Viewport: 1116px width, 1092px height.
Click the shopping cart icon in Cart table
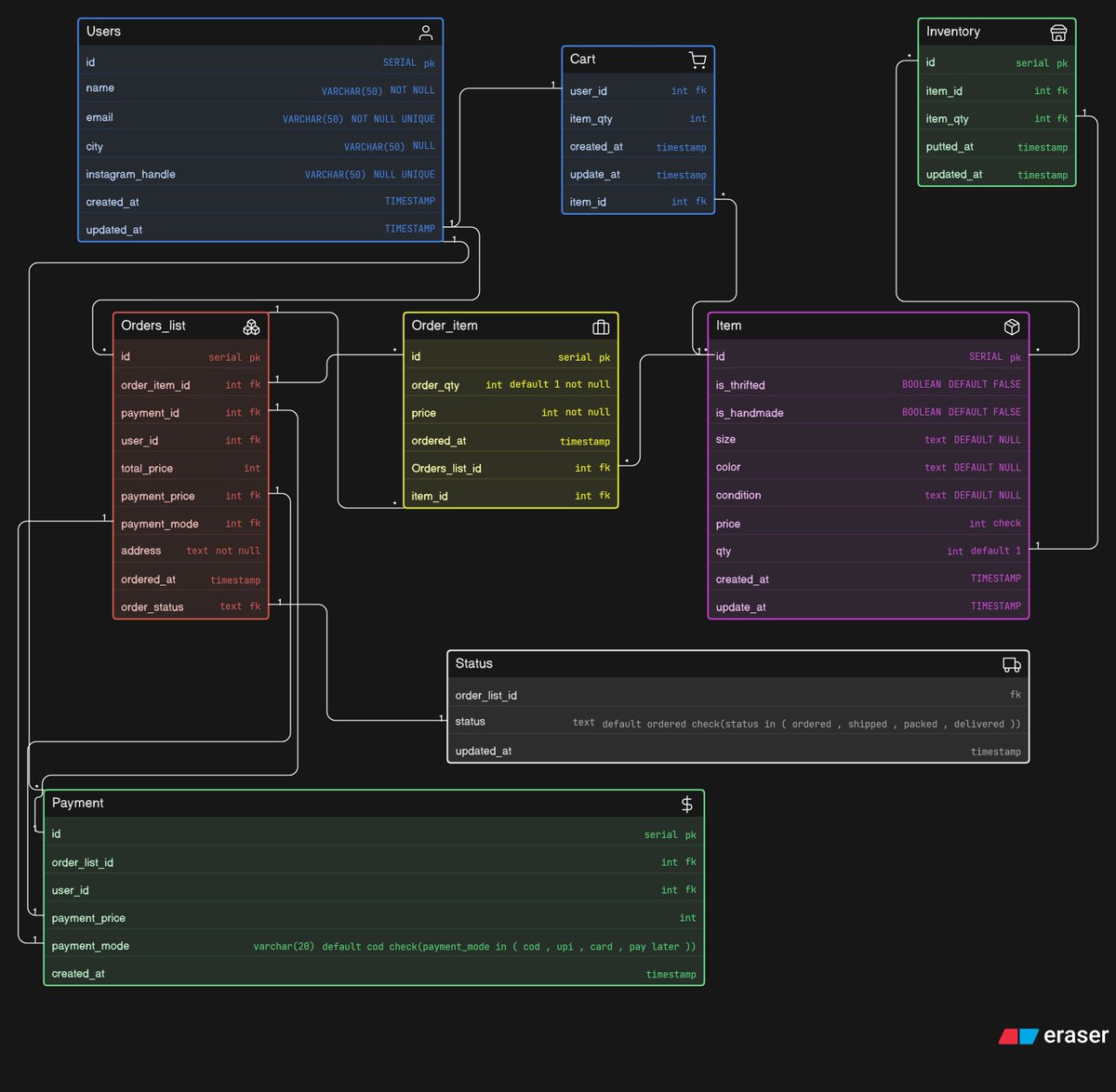tap(697, 60)
